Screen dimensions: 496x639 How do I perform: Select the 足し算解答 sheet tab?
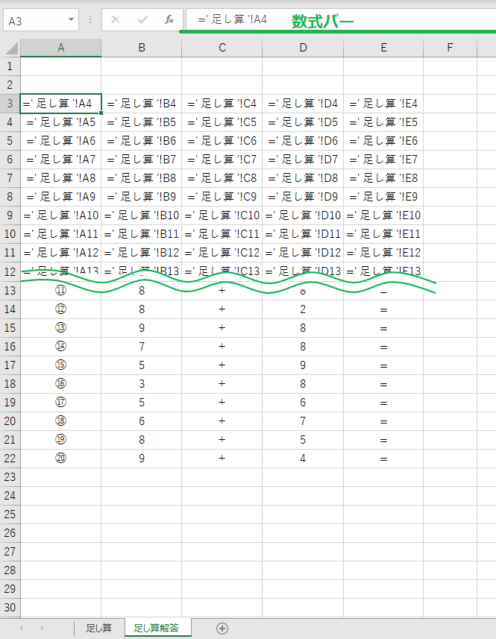(x=157, y=628)
